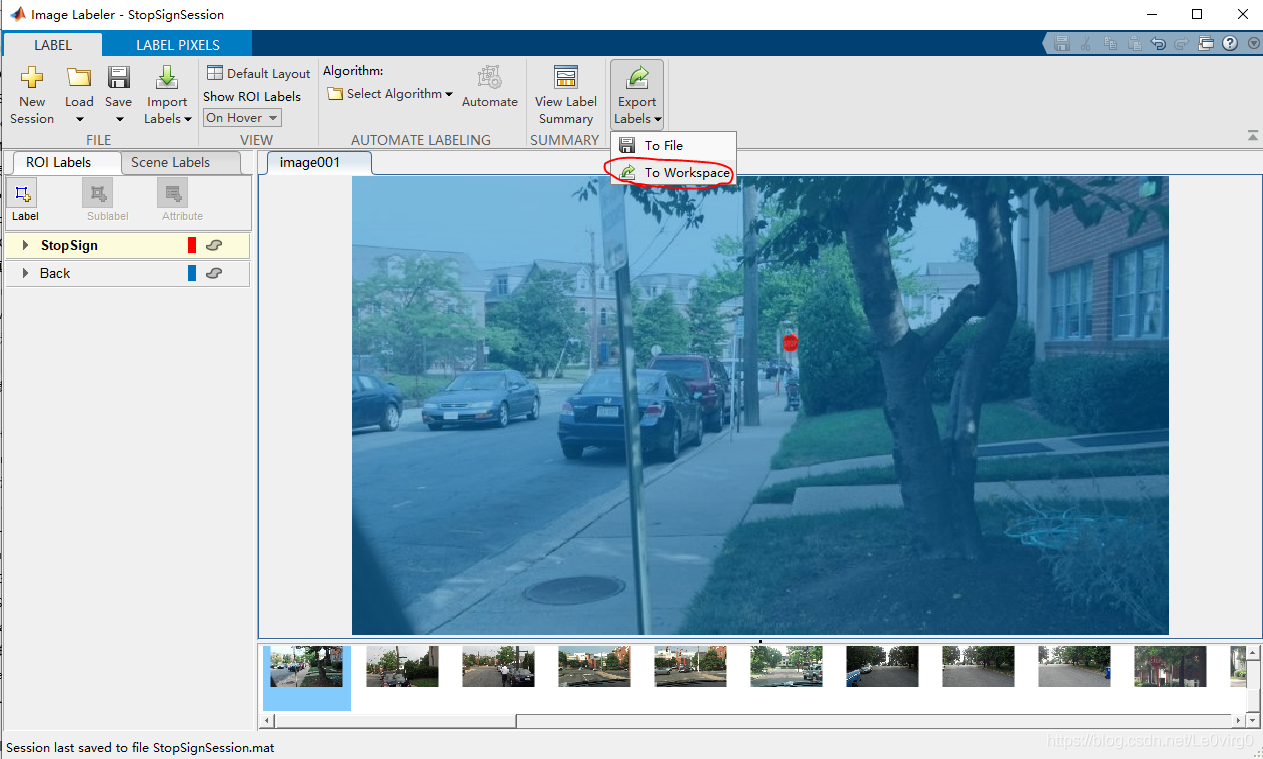
Task: Choose To File from Export menu
Action: tap(673, 145)
